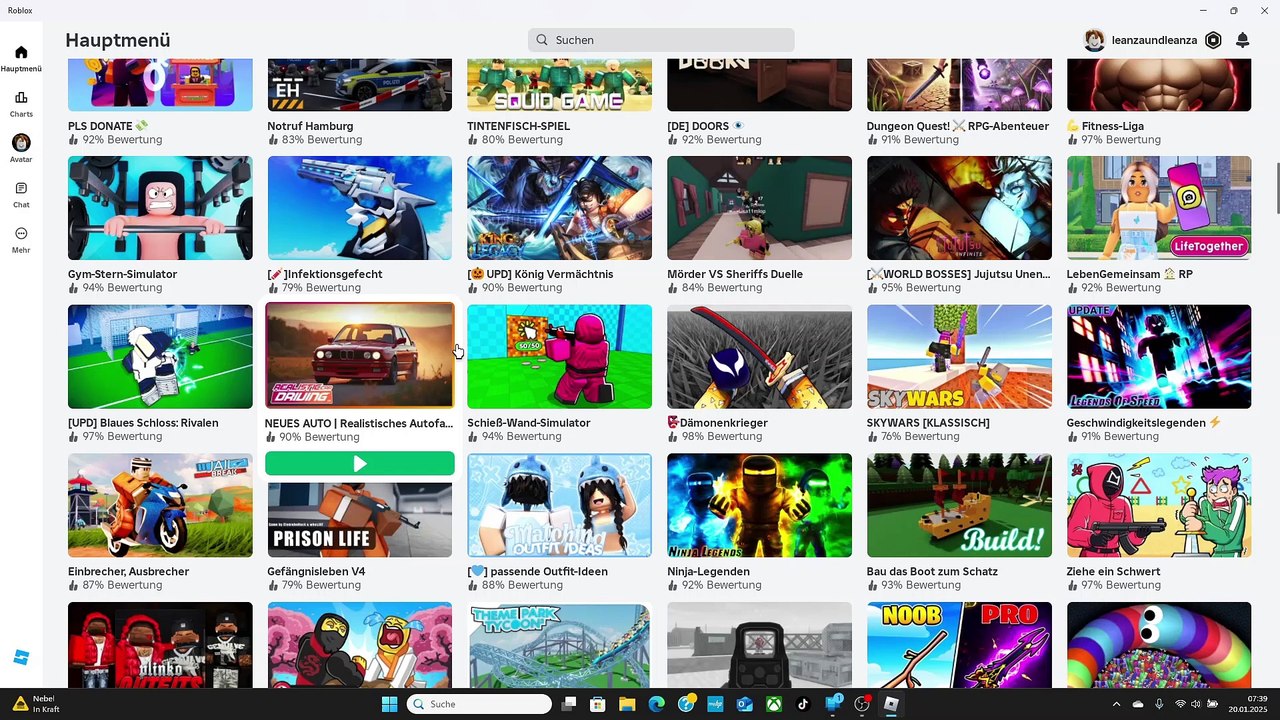Open the notifications bell icon
Image resolution: width=1280 pixels, height=720 pixels.
pos(1242,40)
